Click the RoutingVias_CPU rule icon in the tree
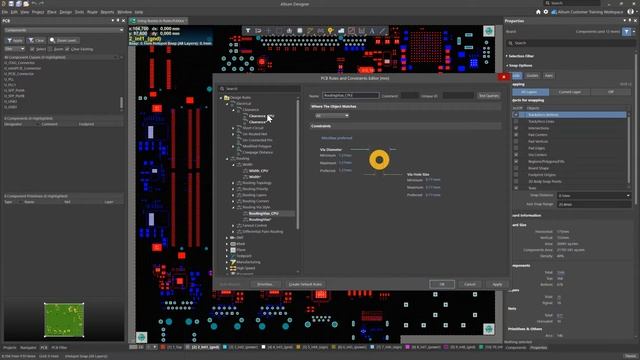Screen dimensions: 640x360 [246, 213]
